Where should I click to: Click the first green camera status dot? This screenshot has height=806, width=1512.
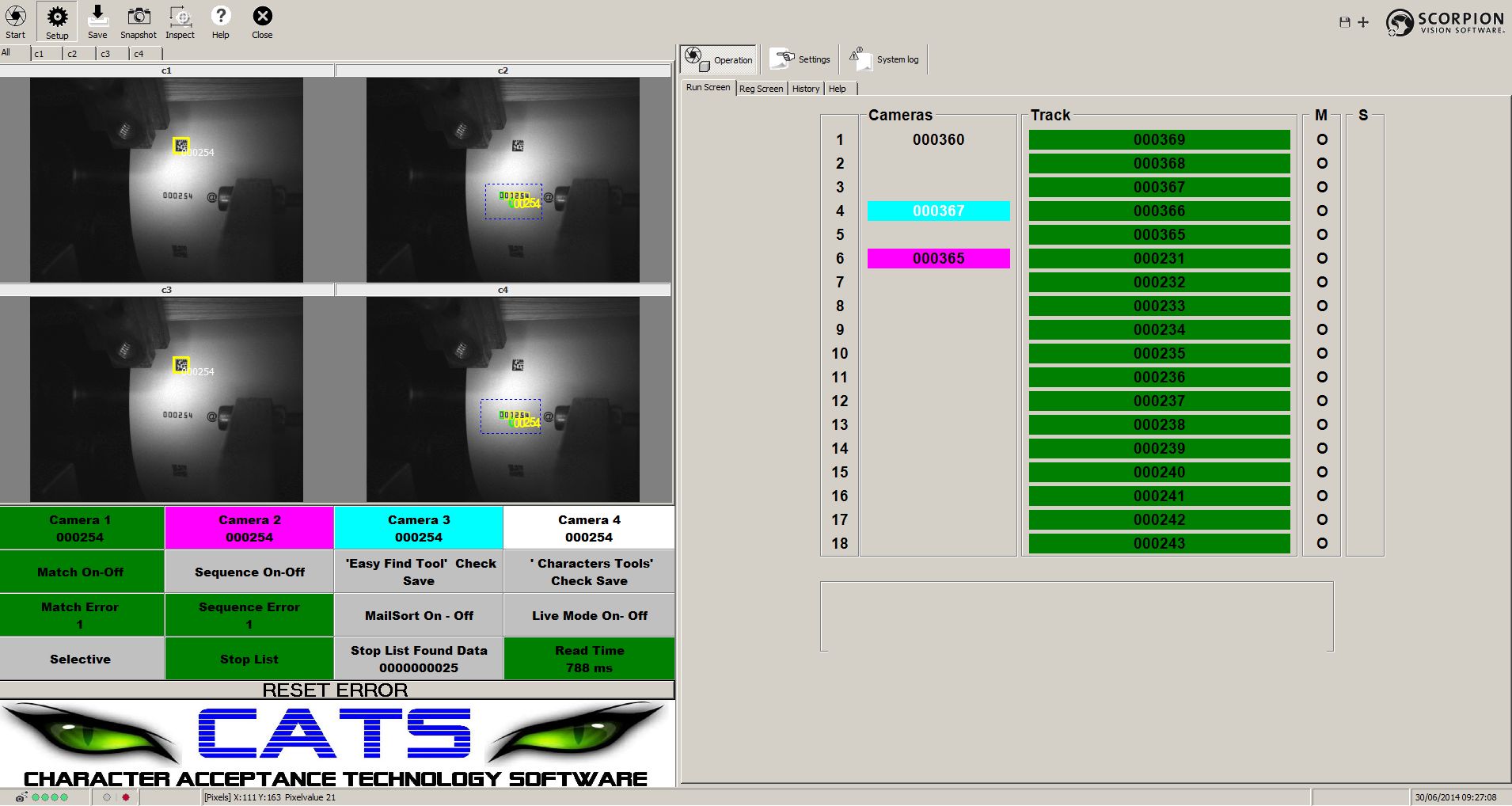[x=36, y=797]
